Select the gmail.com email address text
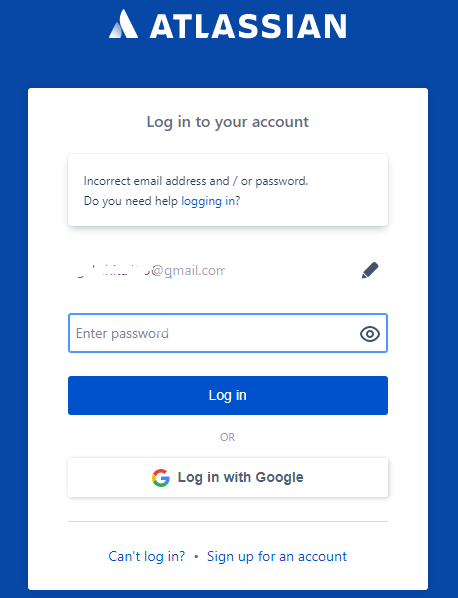The image size is (458, 598). coord(149,270)
